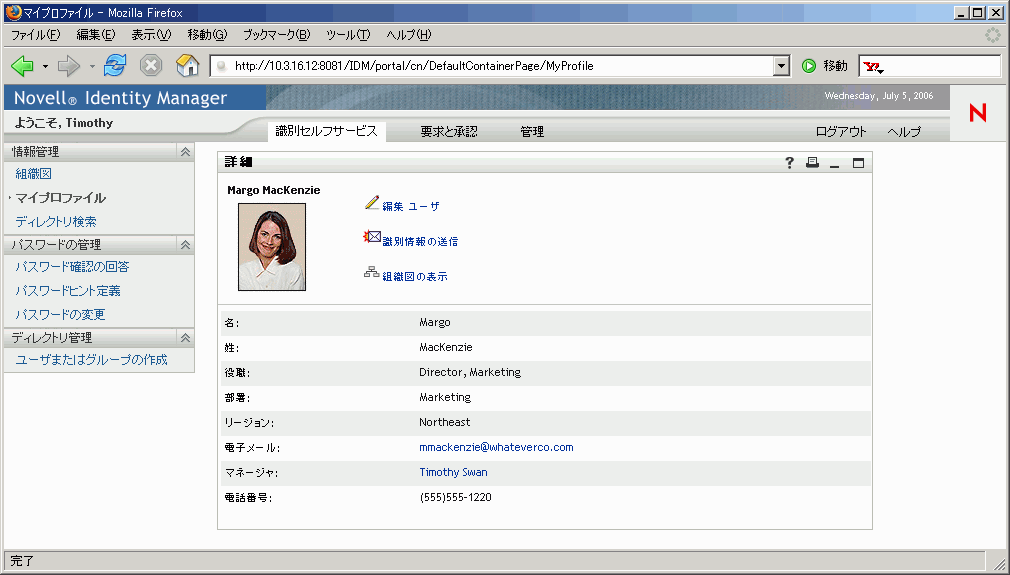Collapse the パスワードの管理 sidebar section
This screenshot has height=575, width=1010.
coord(184,245)
